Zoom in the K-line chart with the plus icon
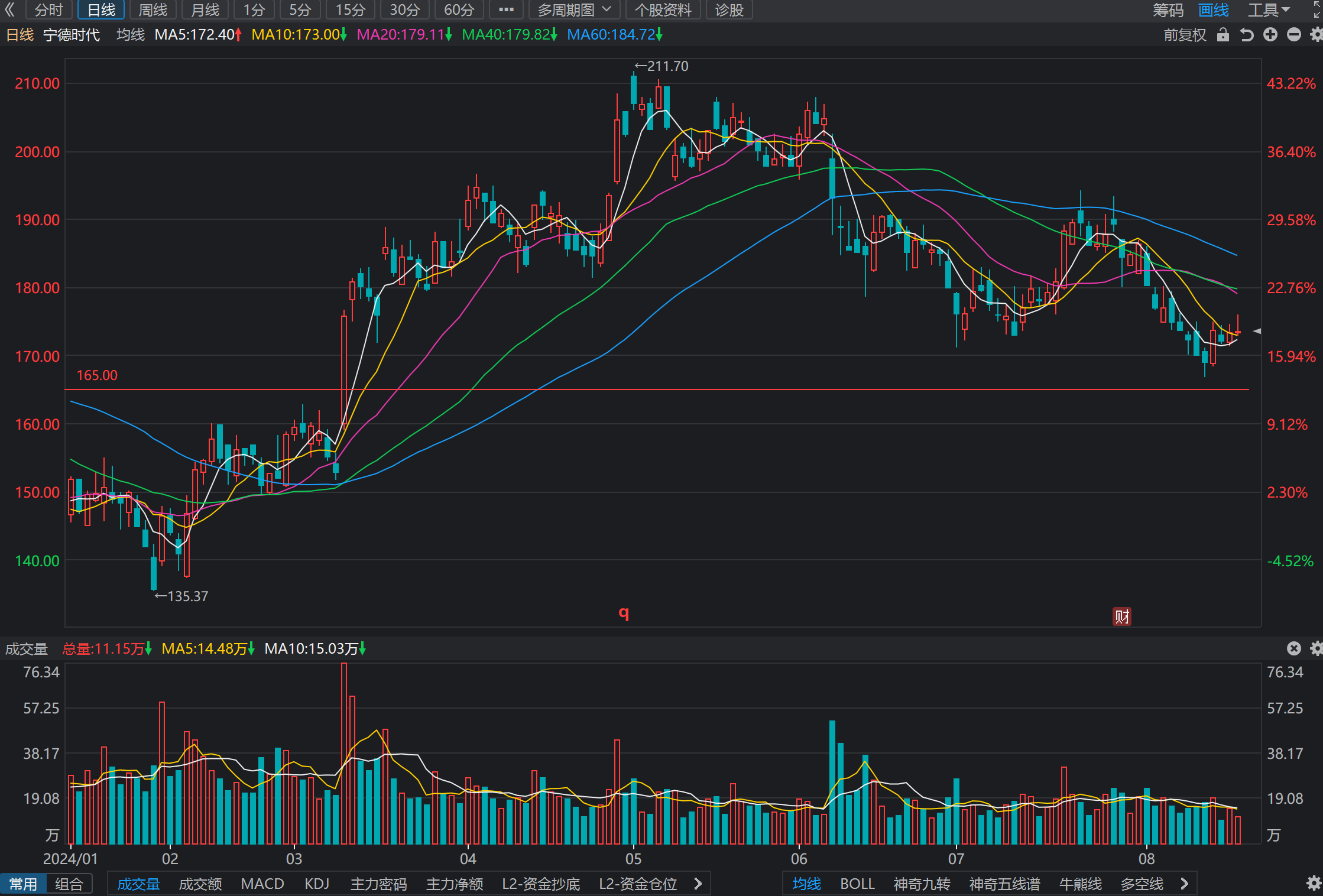 [1270, 35]
